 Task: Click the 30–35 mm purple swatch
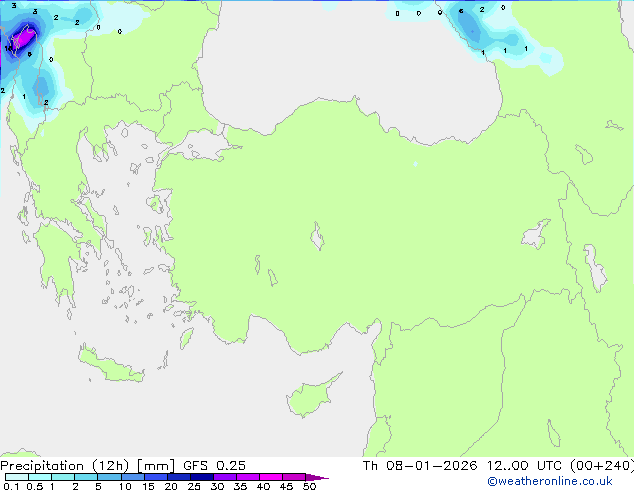[x=225, y=477]
